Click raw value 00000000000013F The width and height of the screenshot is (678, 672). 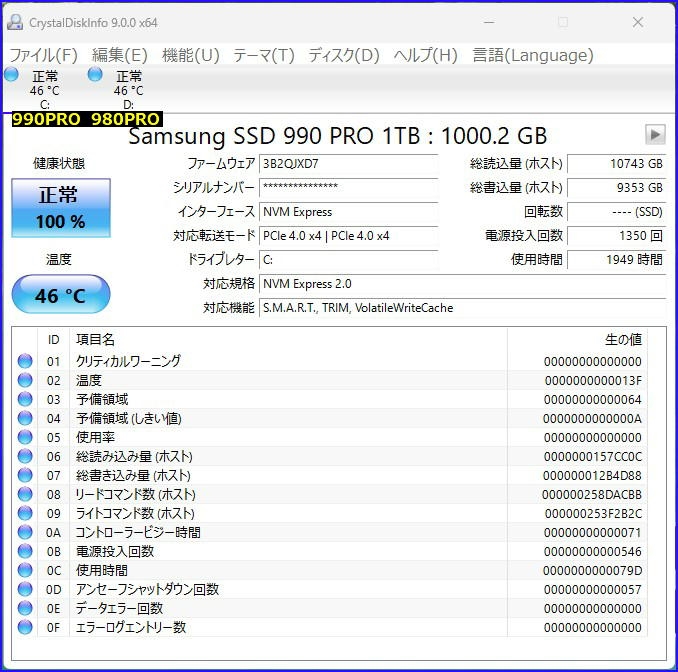pyautogui.click(x=593, y=381)
